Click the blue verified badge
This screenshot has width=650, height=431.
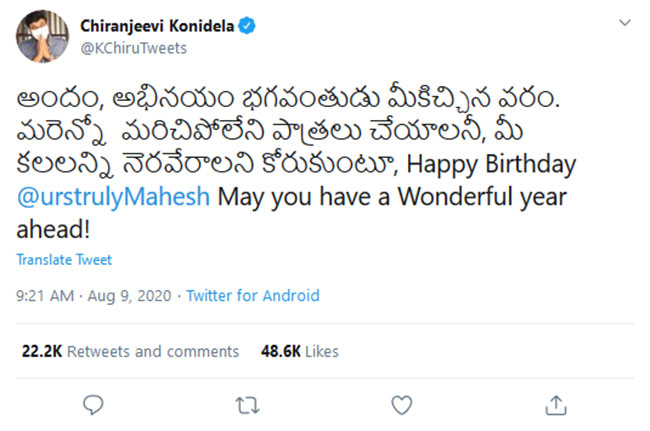point(246,27)
